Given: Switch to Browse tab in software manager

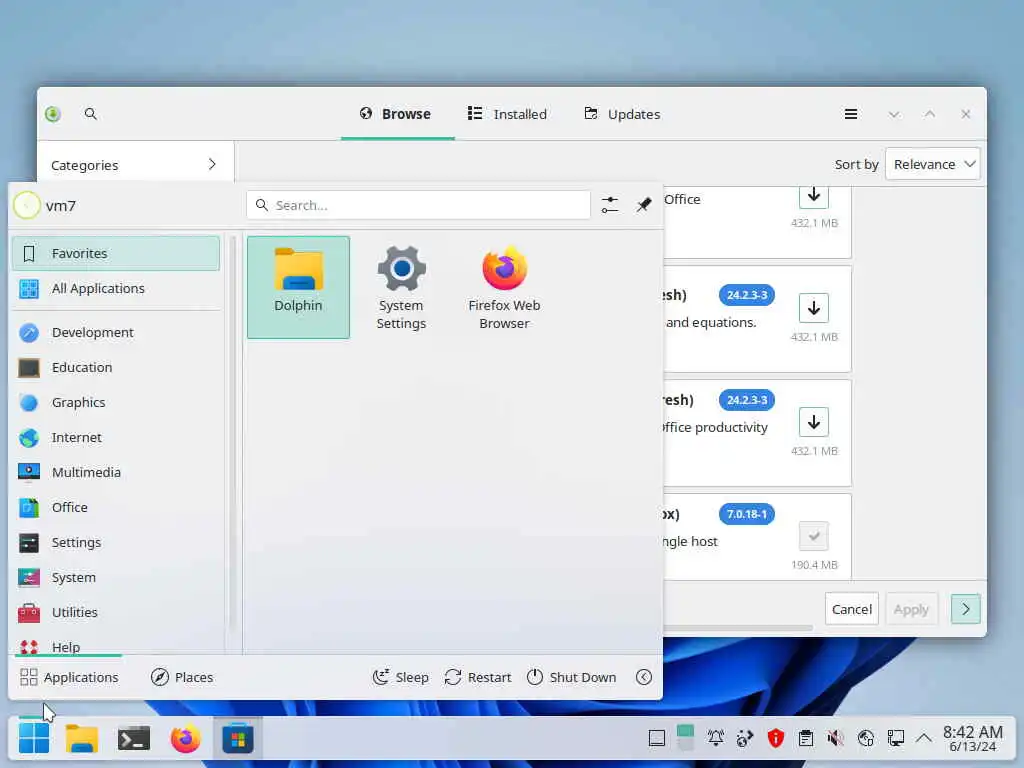Looking at the screenshot, I should [396, 114].
